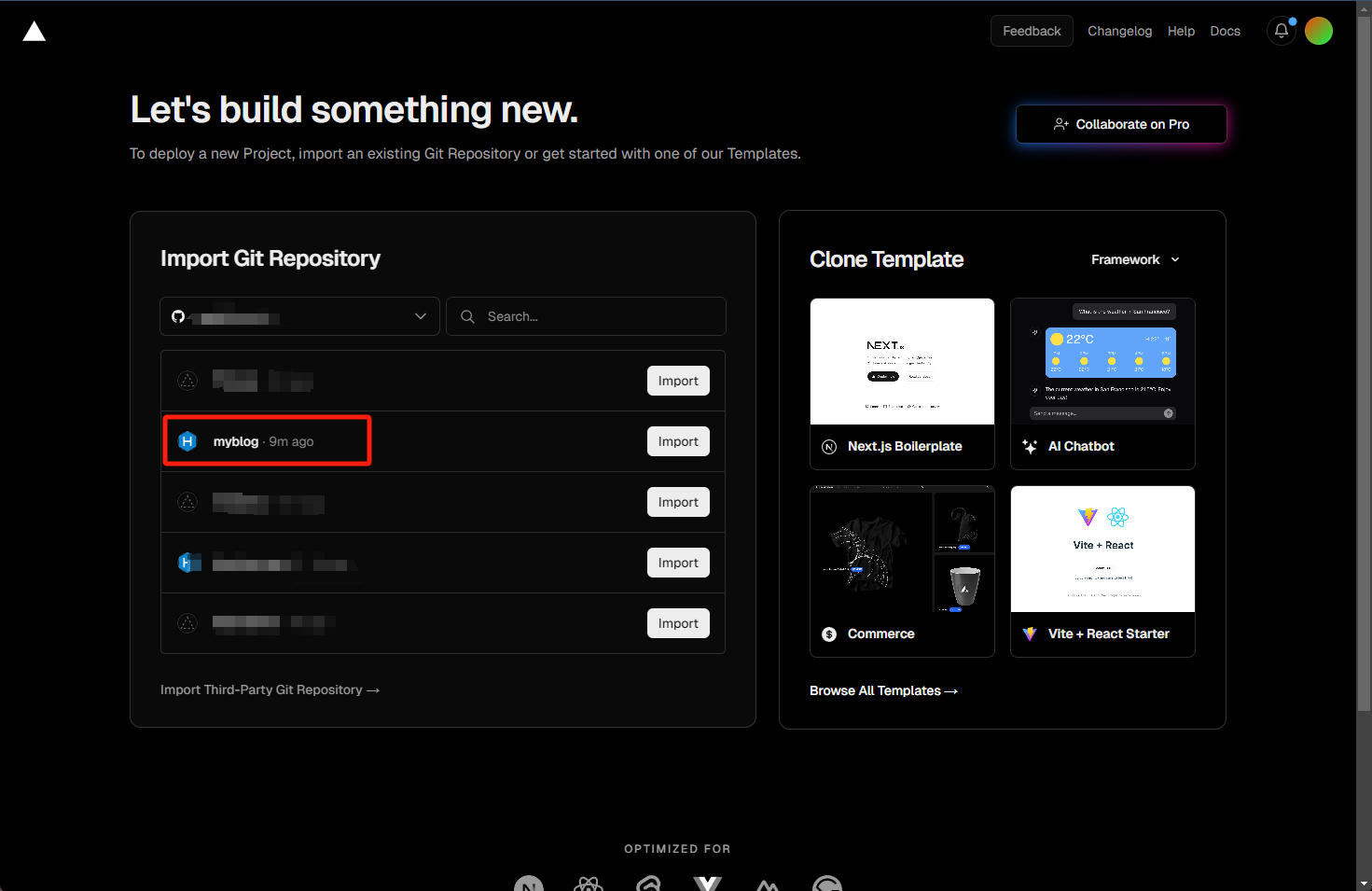This screenshot has height=891, width=1372.
Task: Click the search magnifier icon
Action: 467,317
